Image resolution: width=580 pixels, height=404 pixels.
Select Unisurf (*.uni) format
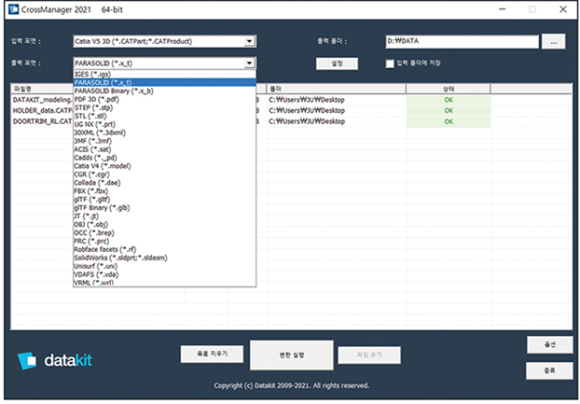165,266
